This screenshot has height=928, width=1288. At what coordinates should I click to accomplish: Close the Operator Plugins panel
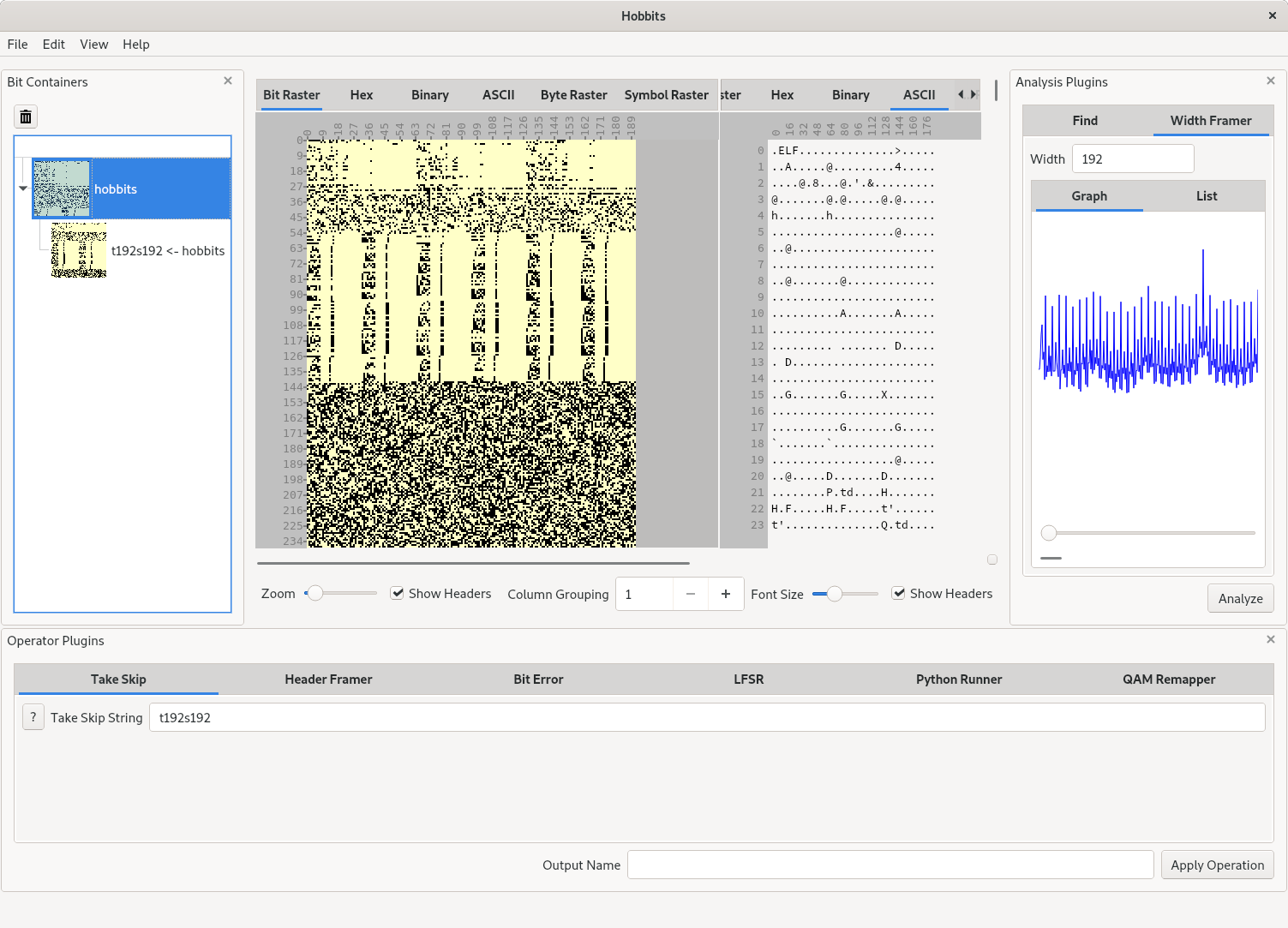[x=1271, y=639]
